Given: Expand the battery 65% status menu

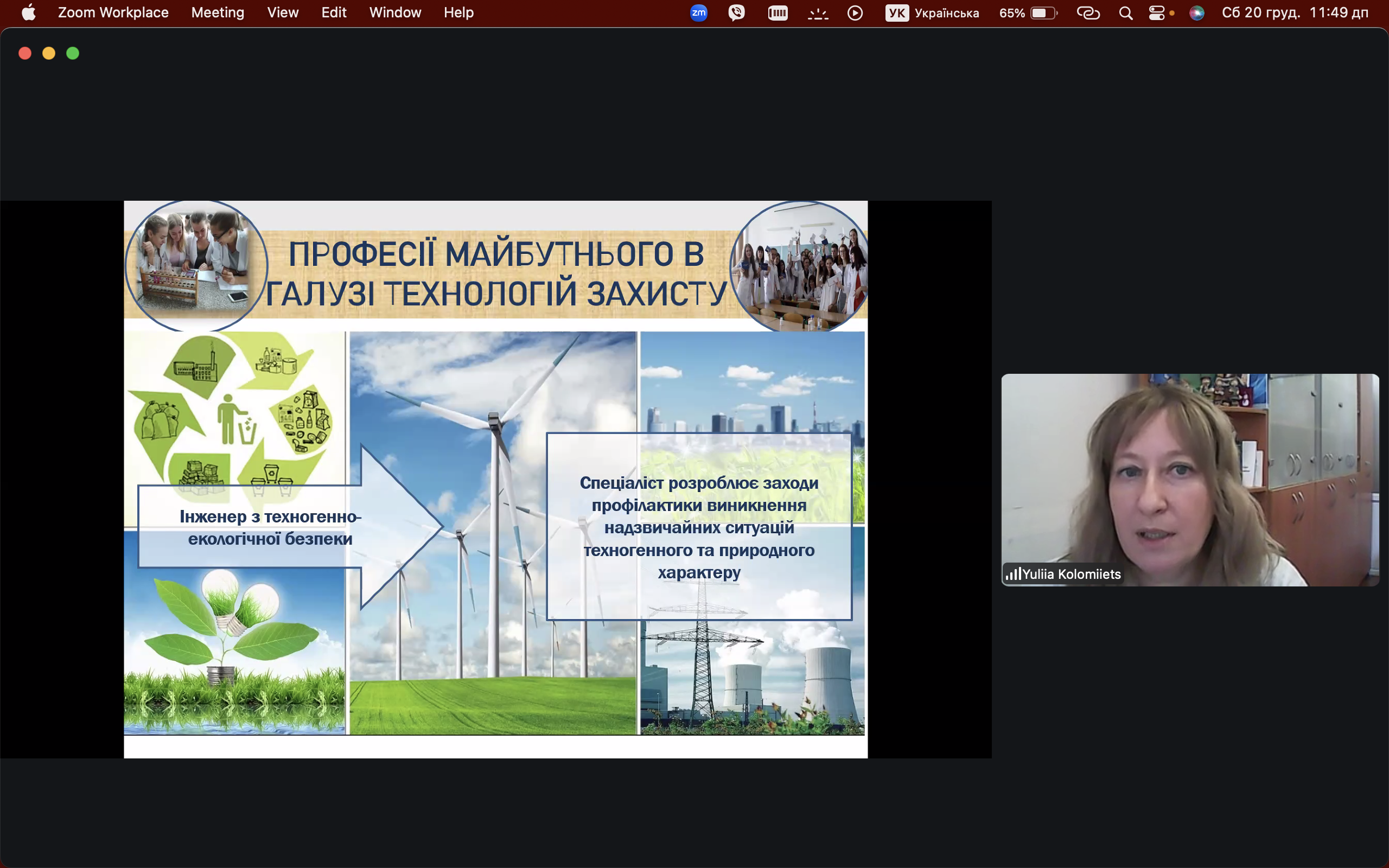Looking at the screenshot, I should click(x=1028, y=12).
